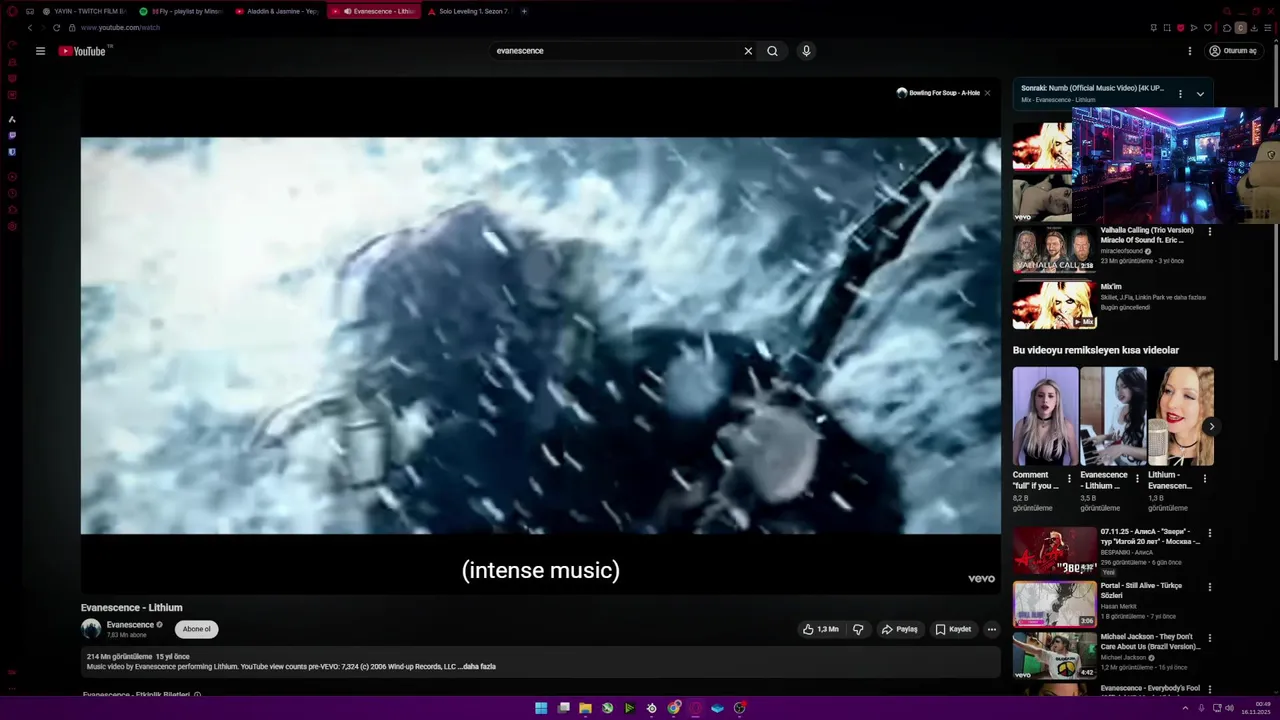The width and height of the screenshot is (1280, 720).
Task: Like the video (1,3 Mn thumbs up)
Action: pyautogui.click(x=820, y=629)
